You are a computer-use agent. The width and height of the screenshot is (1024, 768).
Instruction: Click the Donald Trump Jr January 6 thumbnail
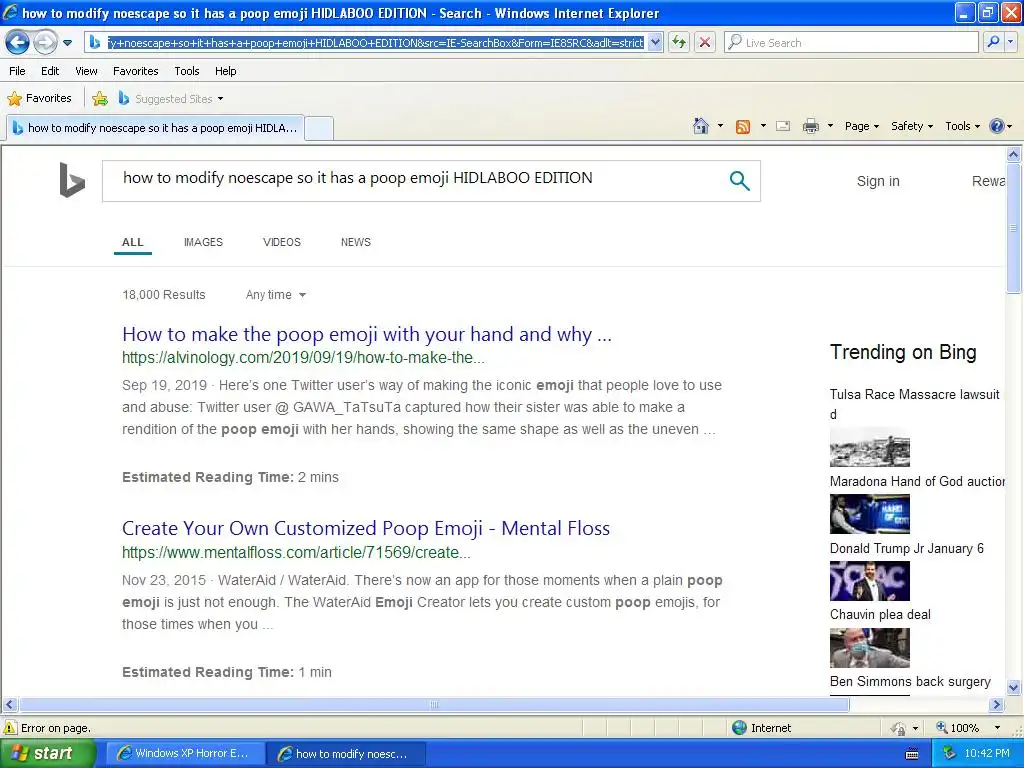pyautogui.click(x=869, y=581)
